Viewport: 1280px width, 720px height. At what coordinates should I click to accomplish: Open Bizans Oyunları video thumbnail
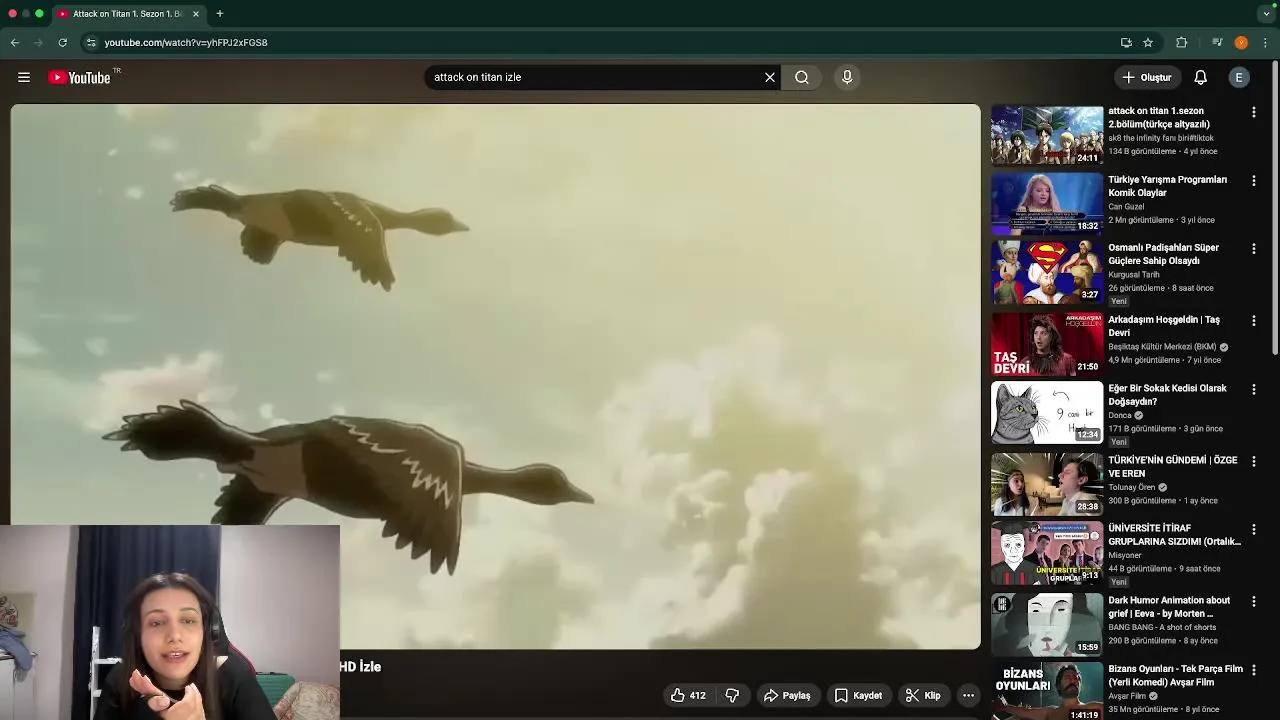[x=1047, y=691]
